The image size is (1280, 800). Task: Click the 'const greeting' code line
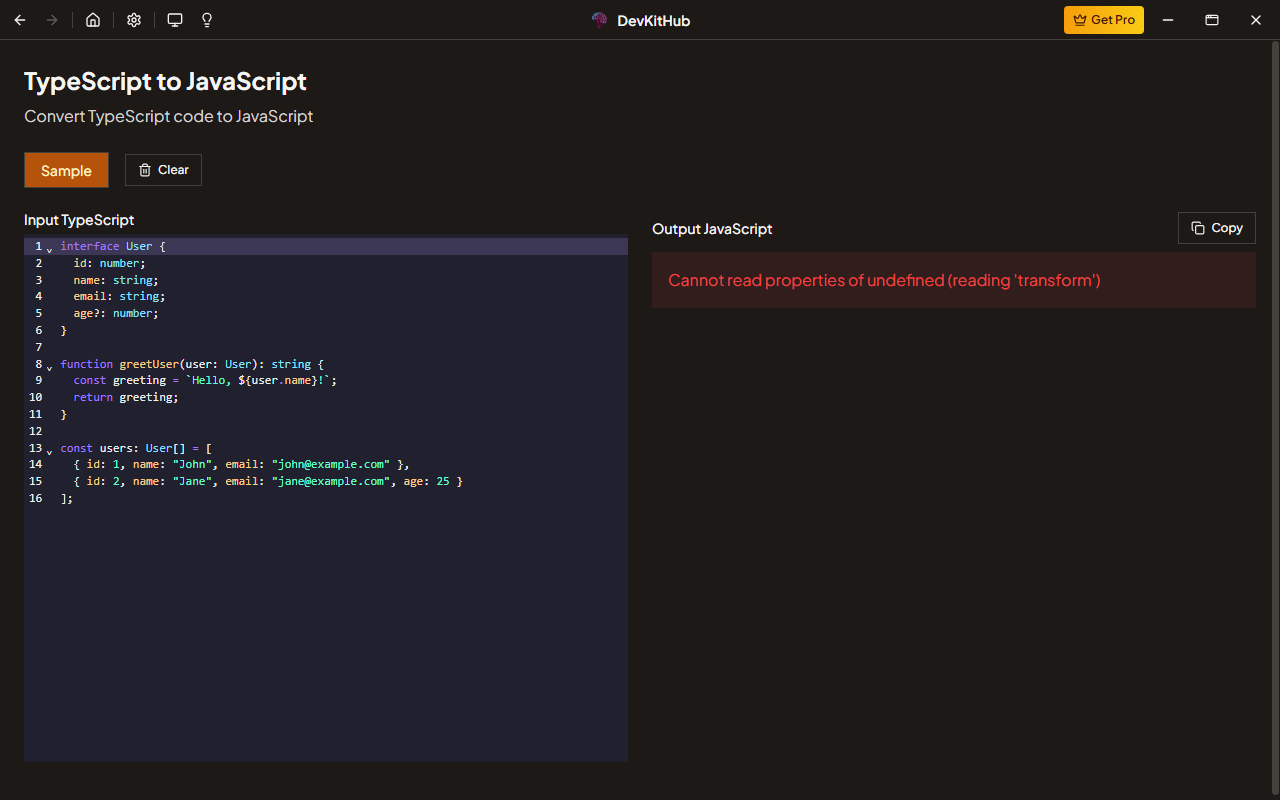click(205, 380)
